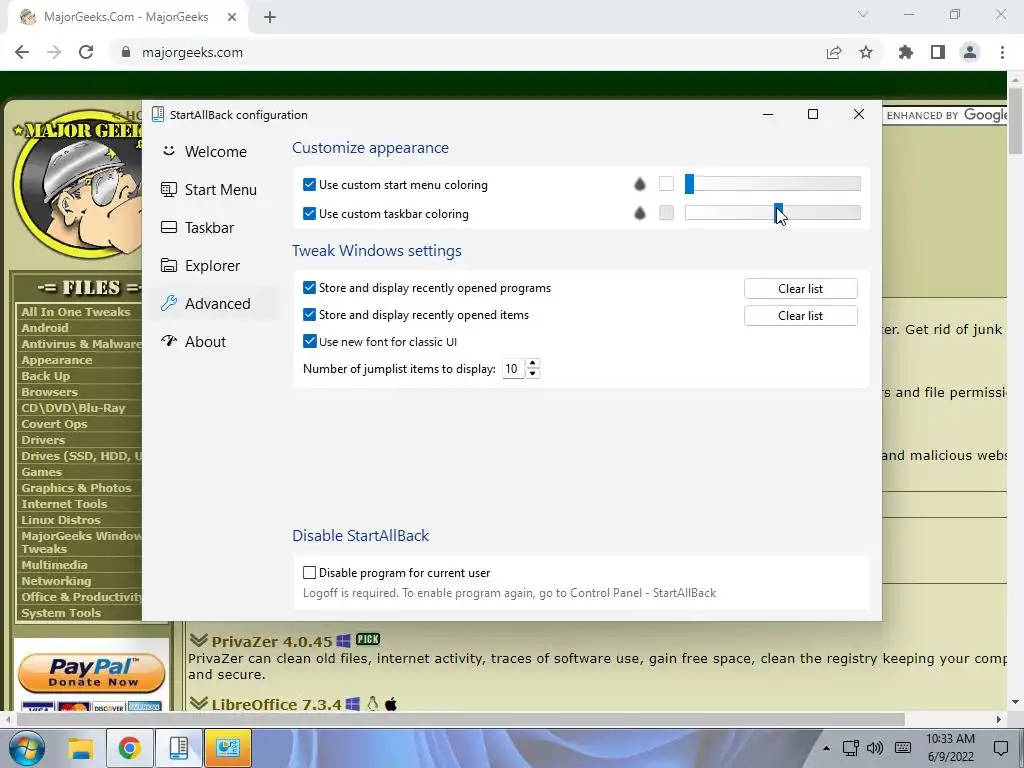Screen dimensions: 1024x768
Task: Toggle Store and display recently opened items
Action: pyautogui.click(x=310, y=315)
